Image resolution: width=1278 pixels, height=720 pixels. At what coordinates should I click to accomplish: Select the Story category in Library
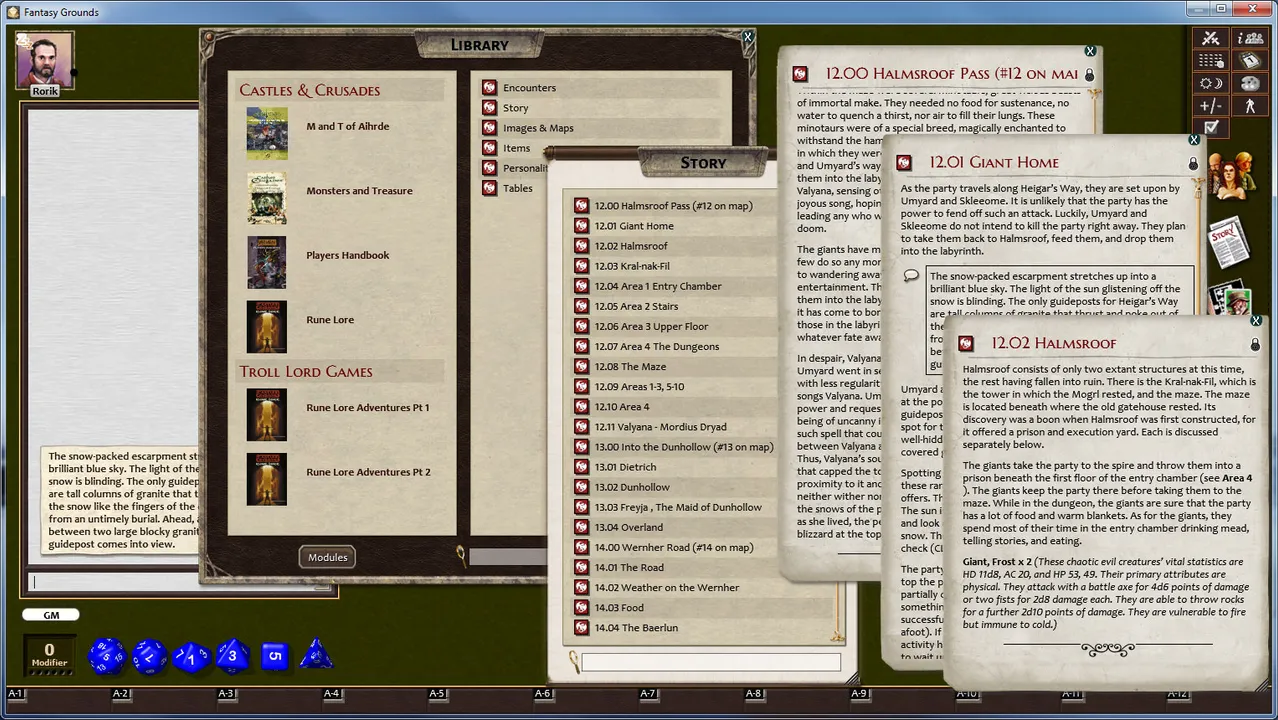click(x=516, y=108)
